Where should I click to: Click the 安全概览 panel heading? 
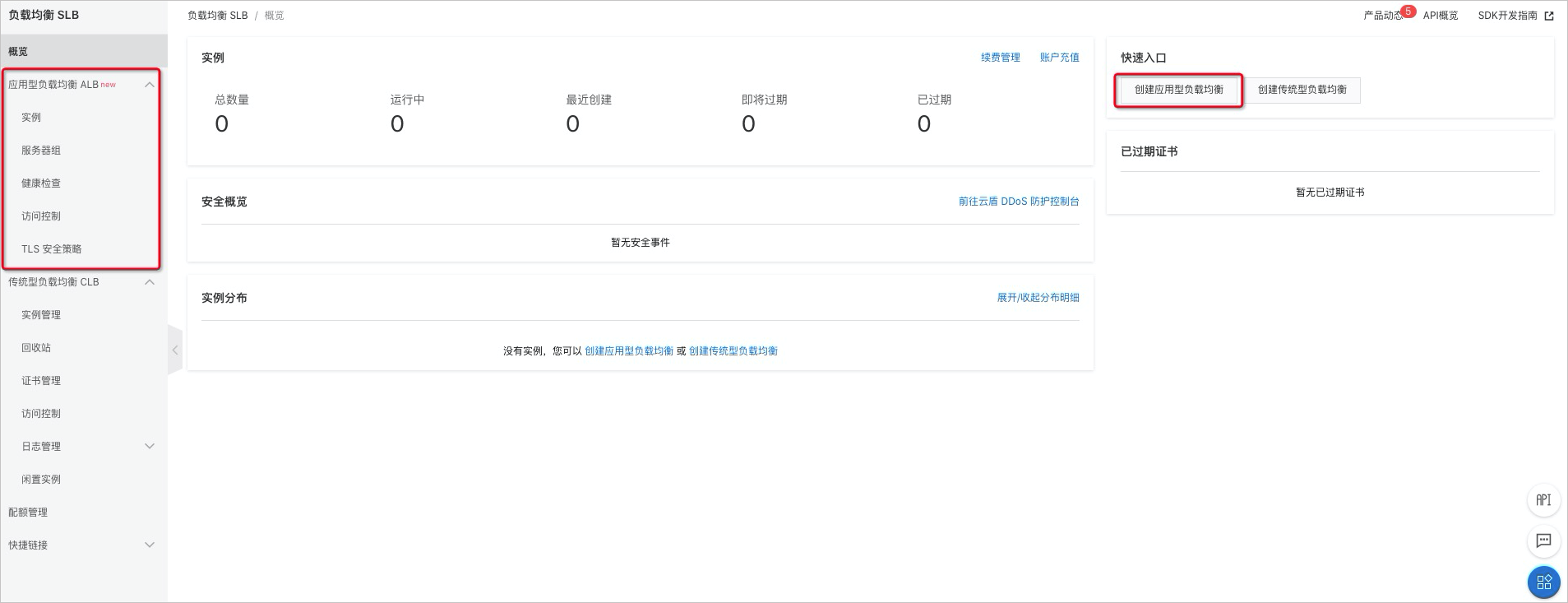click(224, 202)
